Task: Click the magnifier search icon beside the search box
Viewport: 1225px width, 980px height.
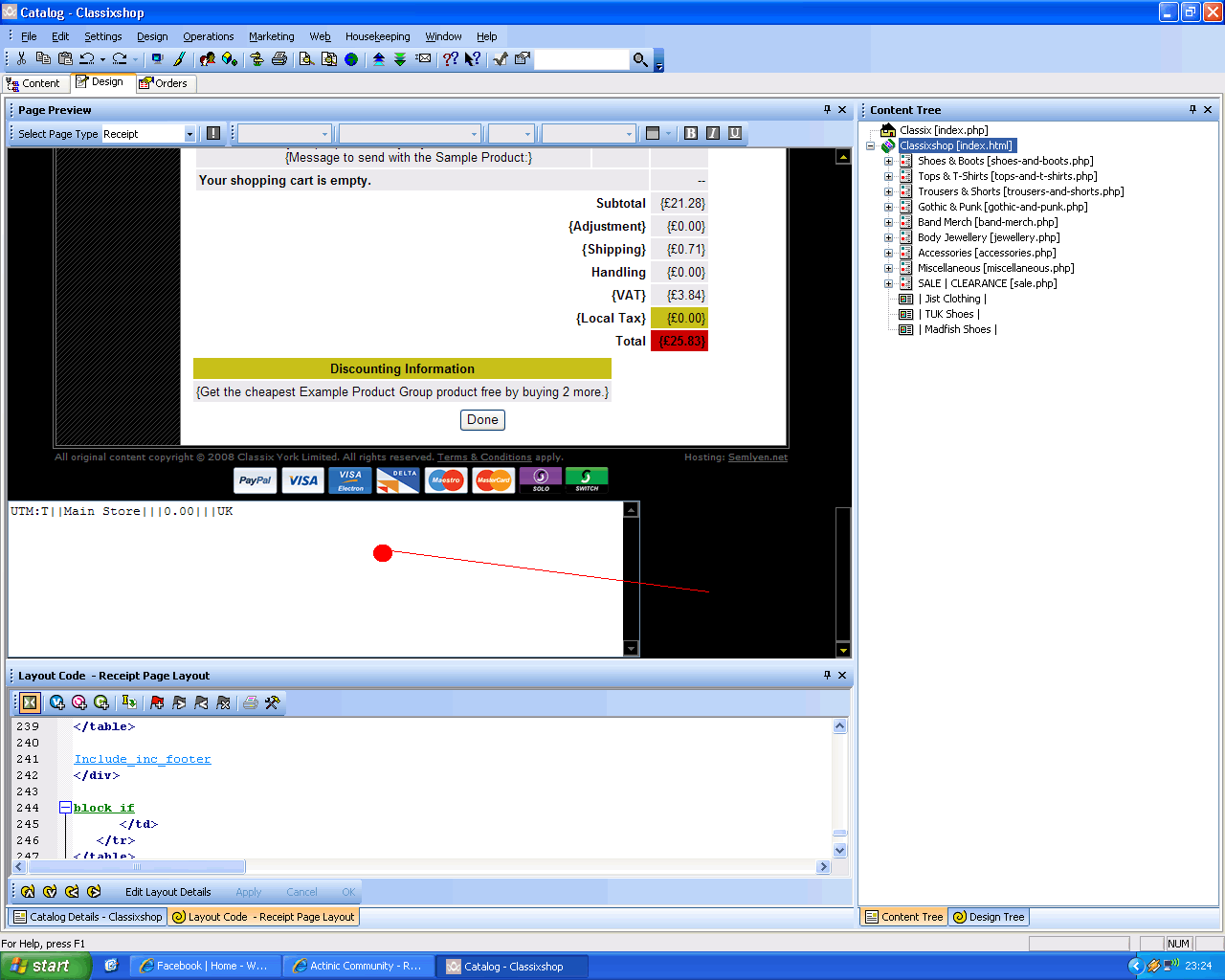Action: 640,59
